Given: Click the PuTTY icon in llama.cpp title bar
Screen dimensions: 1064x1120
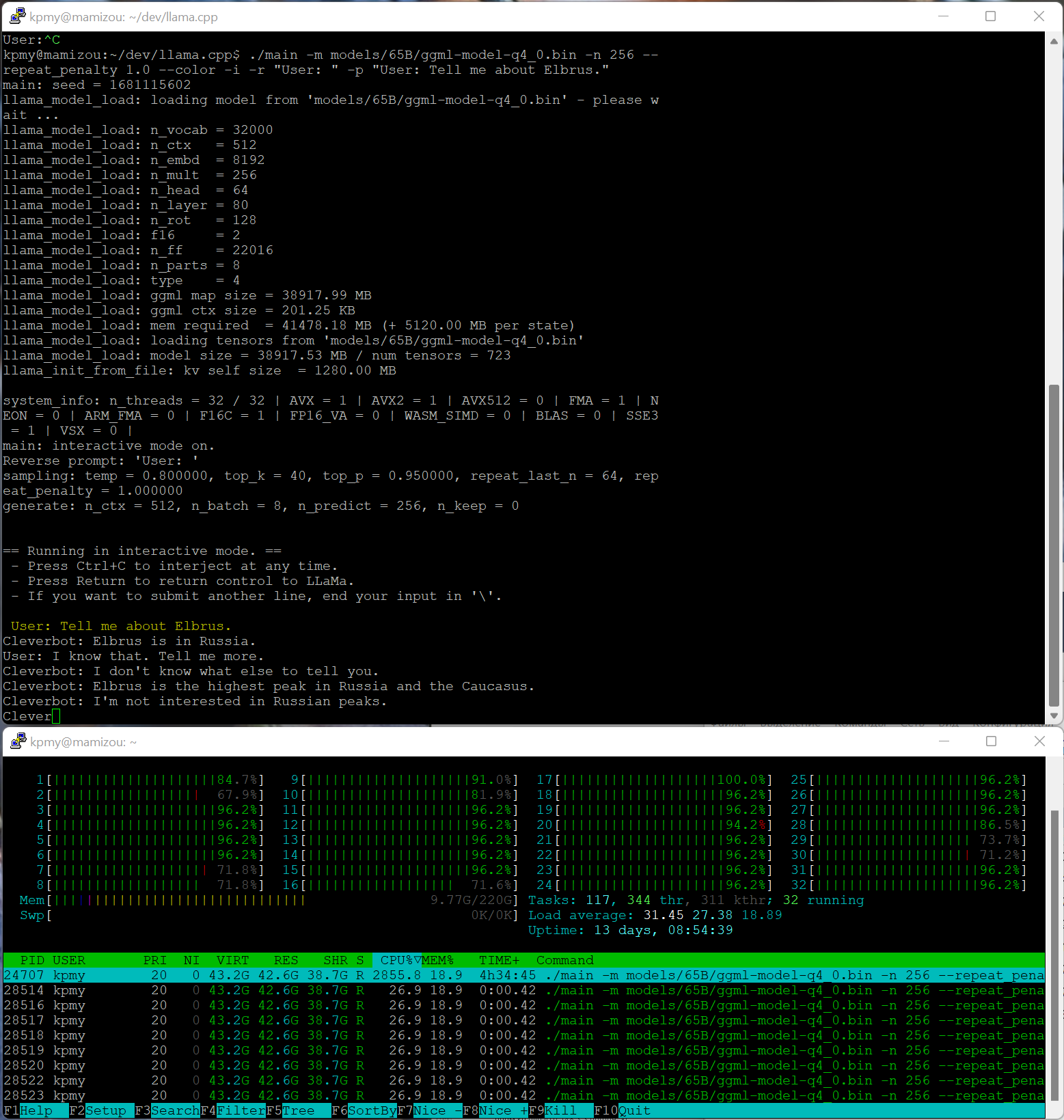Looking at the screenshot, I should 18,16.
